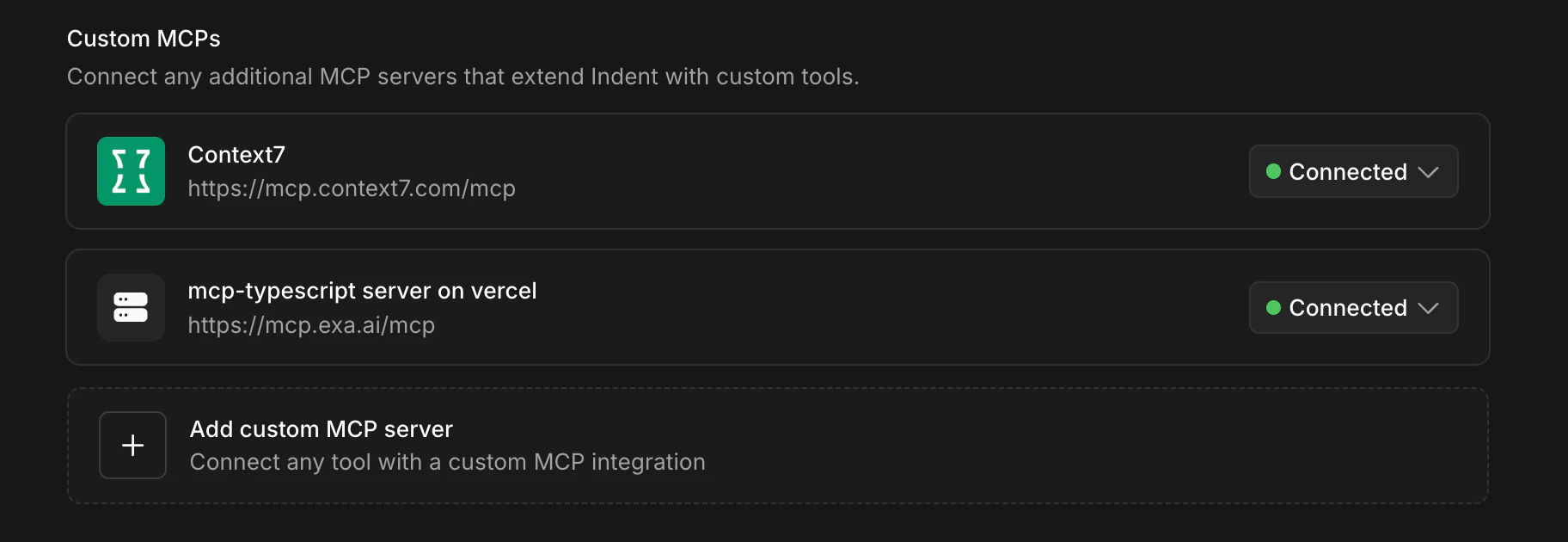
Task: Click the chevron on mcp-typescript's status badge
Action: (1427, 307)
